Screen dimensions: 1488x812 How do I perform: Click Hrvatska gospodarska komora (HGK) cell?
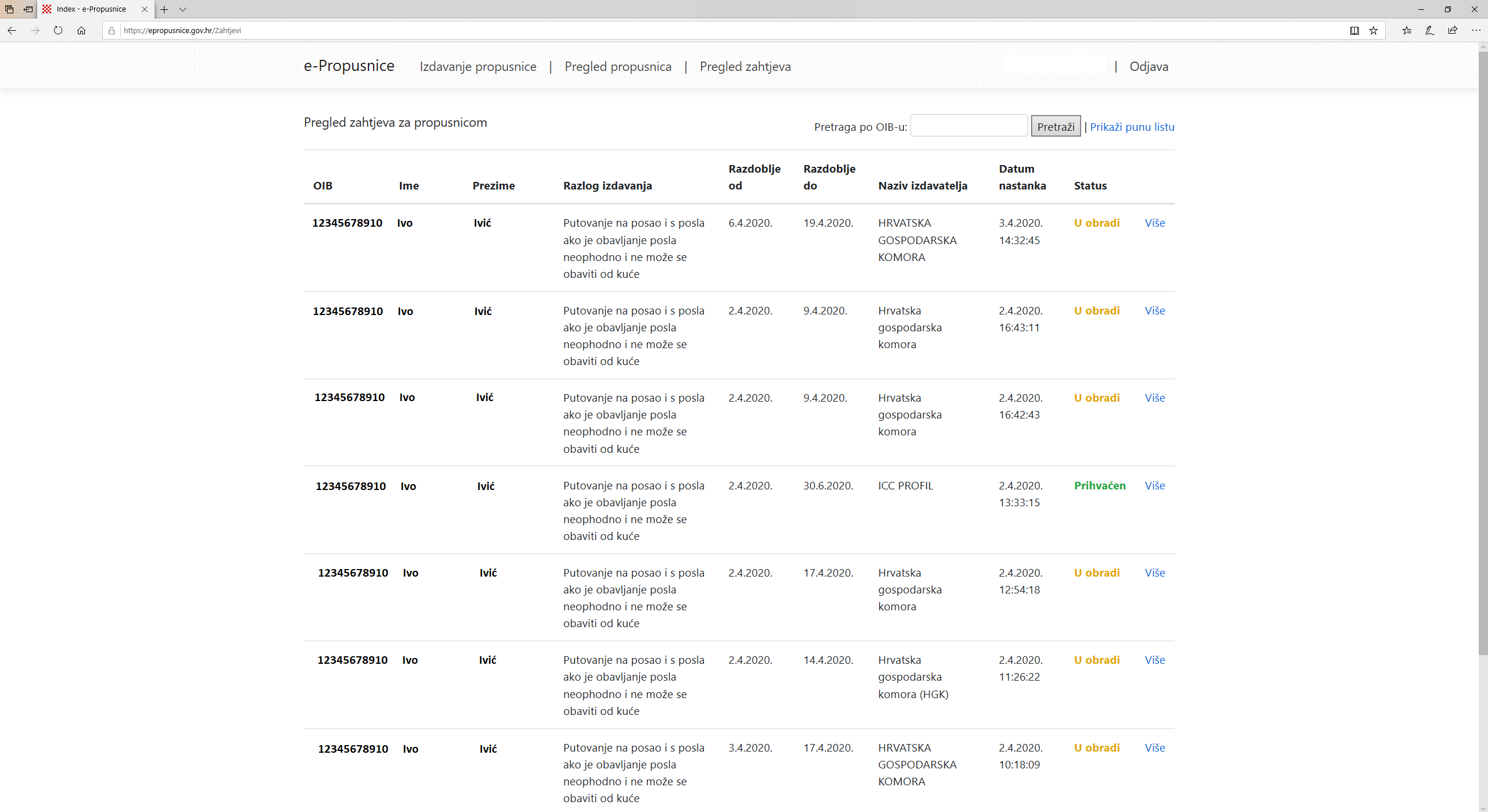pos(913,677)
